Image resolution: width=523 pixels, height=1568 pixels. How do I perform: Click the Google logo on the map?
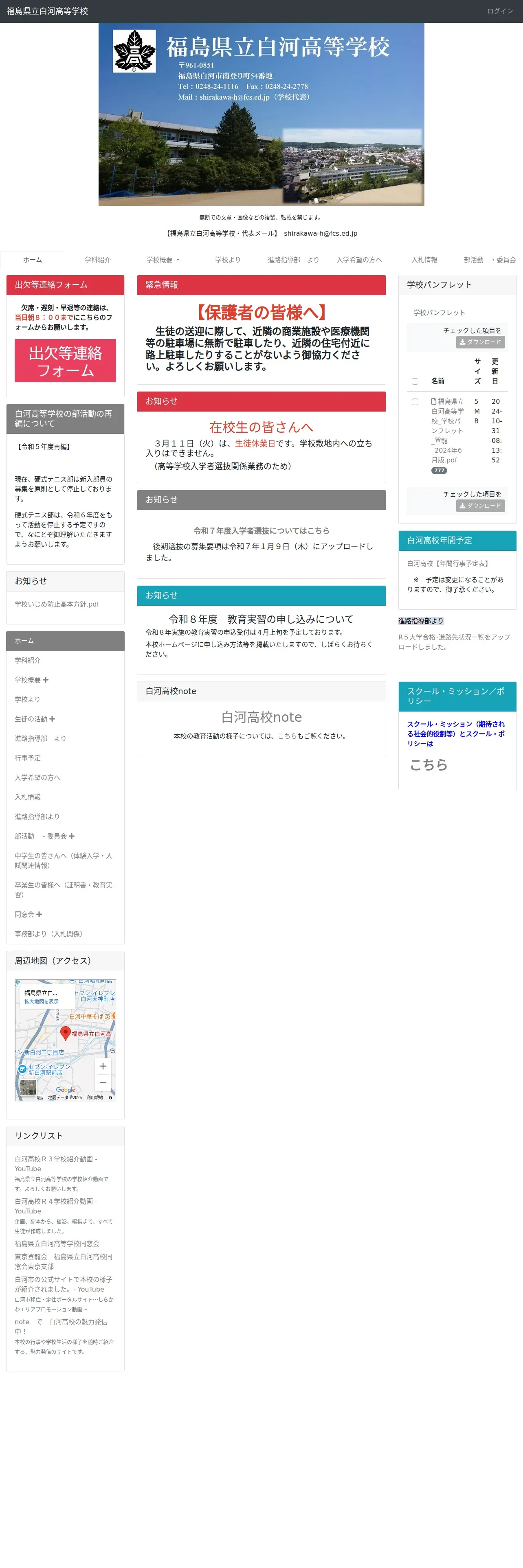click(66, 1090)
